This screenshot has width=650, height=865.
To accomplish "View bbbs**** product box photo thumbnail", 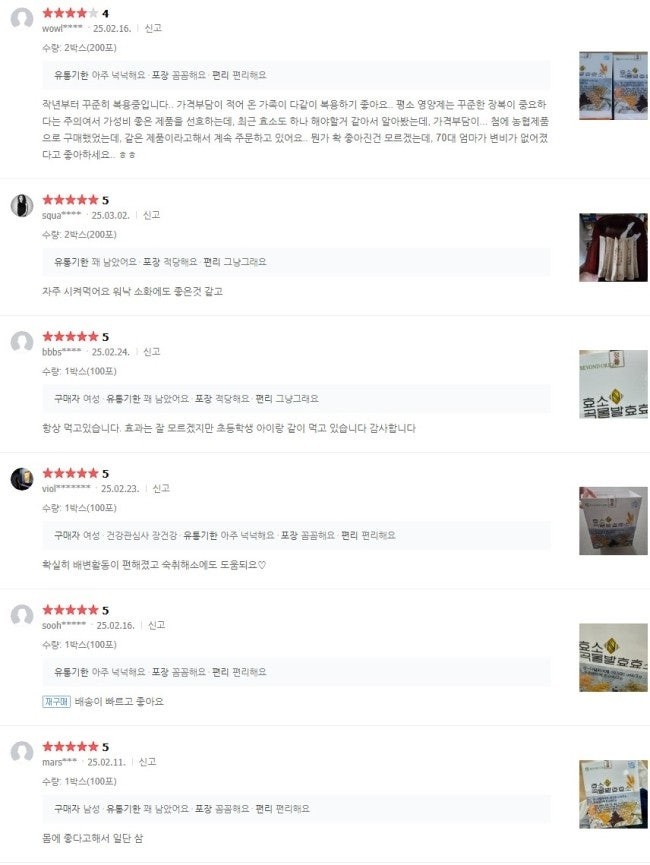I will 613,384.
